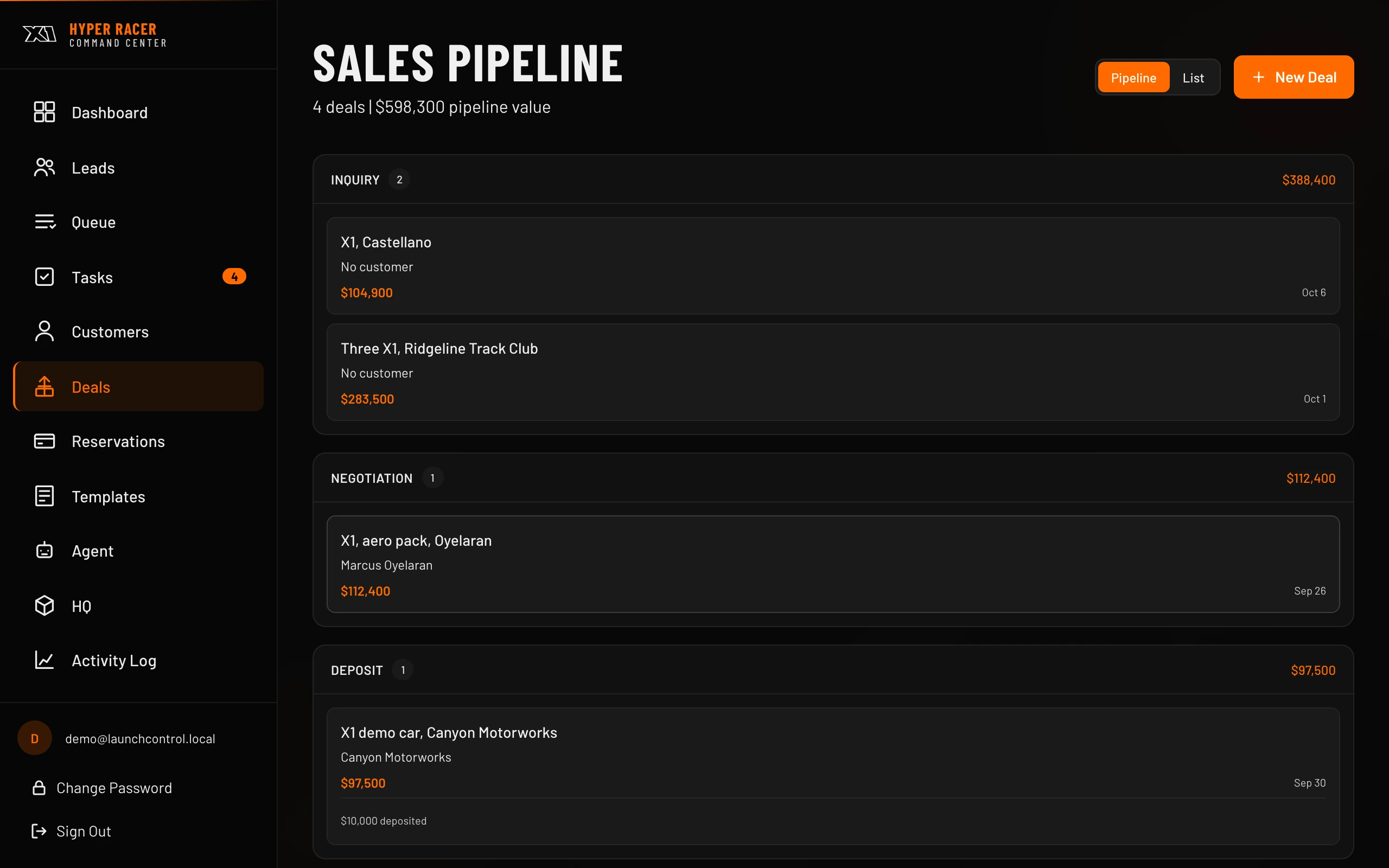Click the lock icon beside Change Password
The height and width of the screenshot is (868, 1389).
tap(39, 788)
